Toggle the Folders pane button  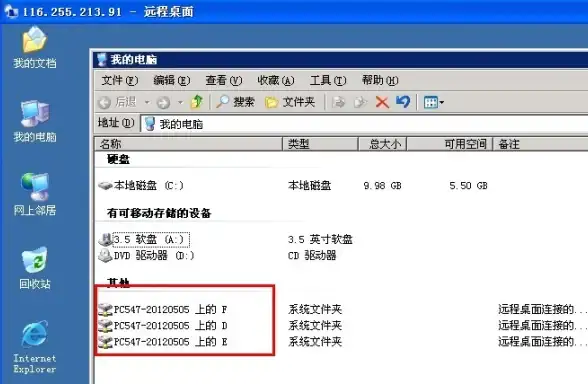(x=290, y=102)
